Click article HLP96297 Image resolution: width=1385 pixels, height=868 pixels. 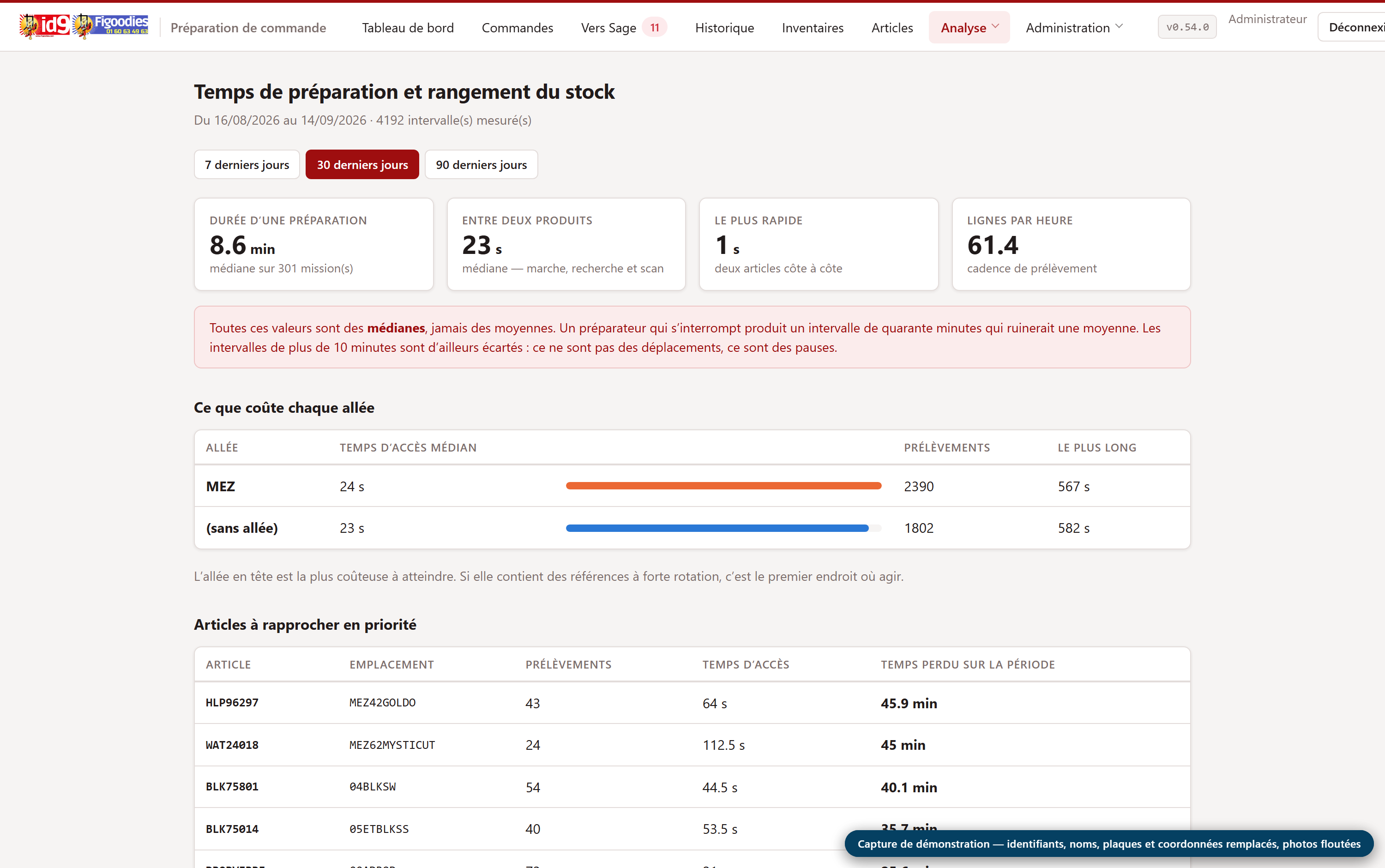232,703
